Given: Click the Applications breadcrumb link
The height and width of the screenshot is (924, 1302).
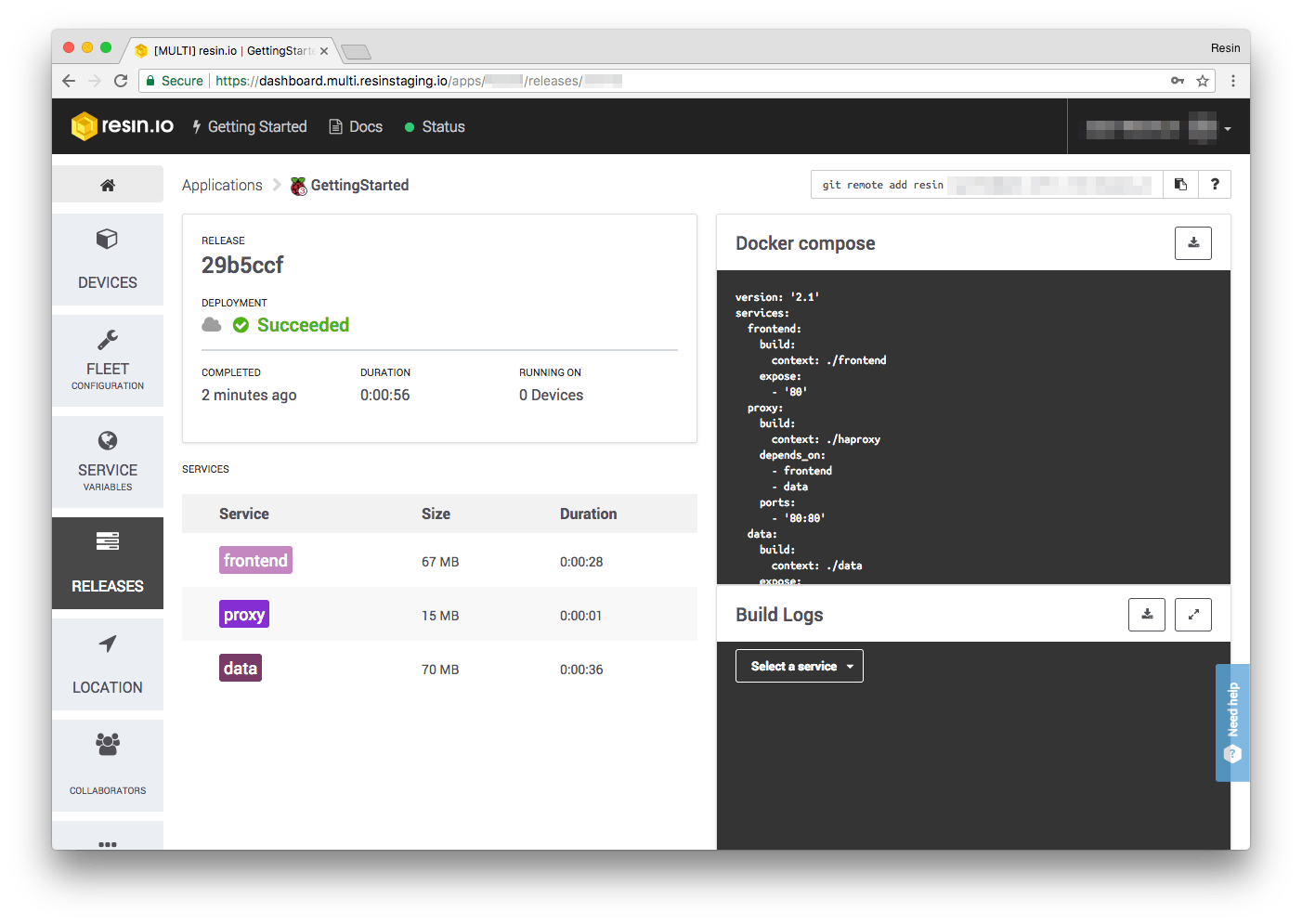Looking at the screenshot, I should pyautogui.click(x=222, y=186).
